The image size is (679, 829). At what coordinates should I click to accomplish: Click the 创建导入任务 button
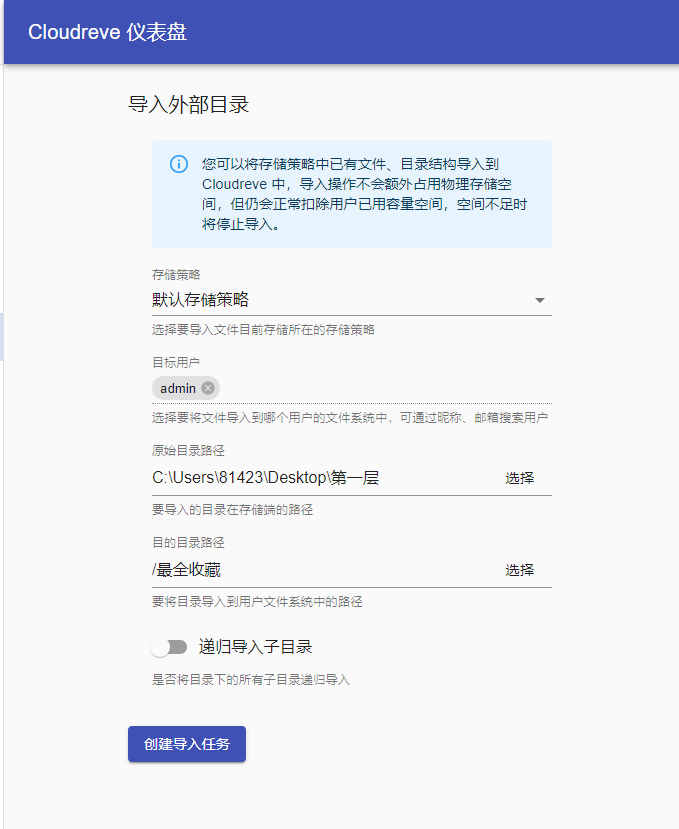point(187,744)
